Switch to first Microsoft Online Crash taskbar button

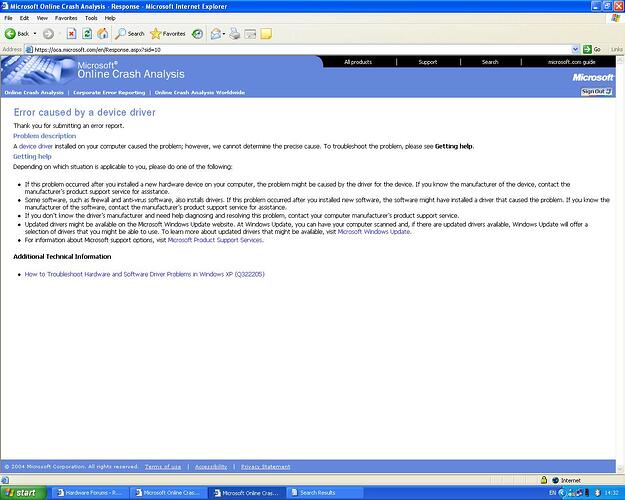(x=169, y=493)
